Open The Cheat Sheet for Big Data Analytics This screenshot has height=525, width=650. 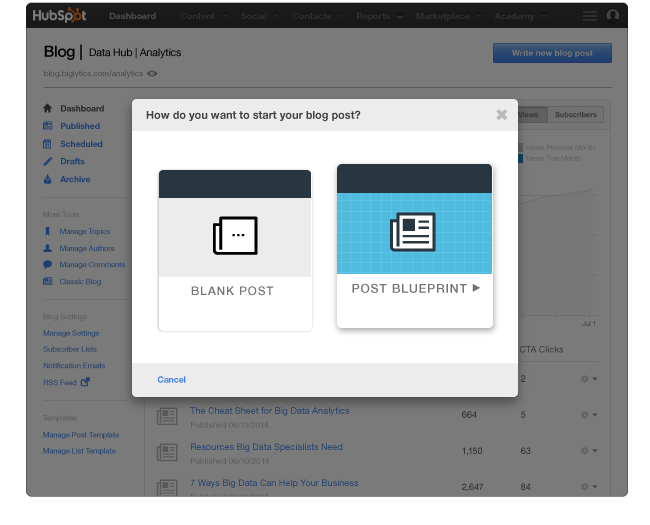269,411
